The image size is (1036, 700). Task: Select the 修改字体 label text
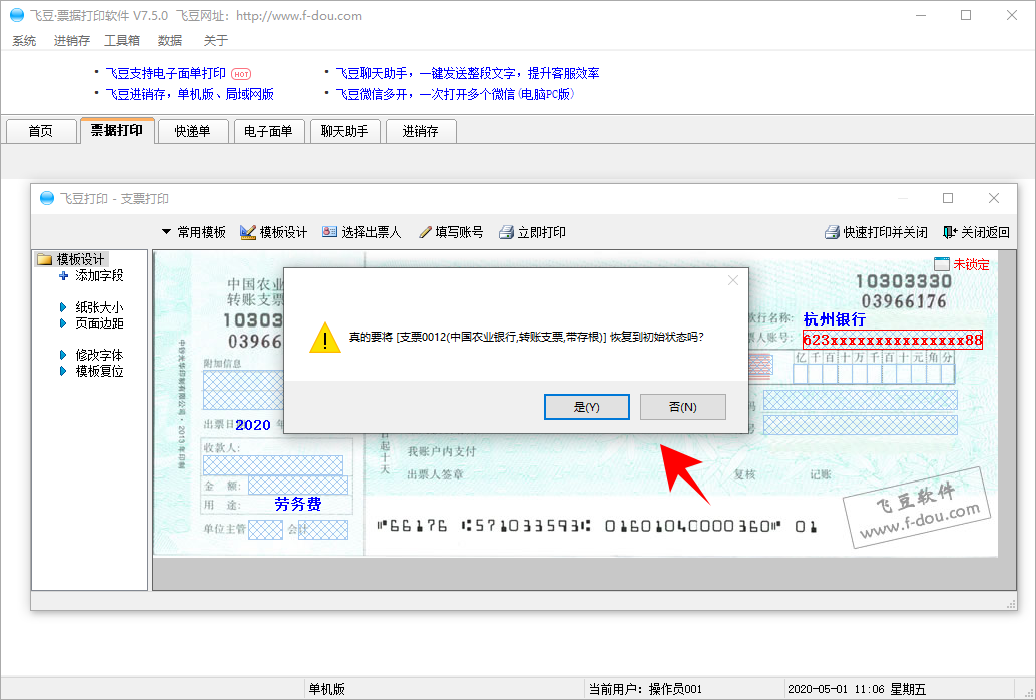(99, 355)
